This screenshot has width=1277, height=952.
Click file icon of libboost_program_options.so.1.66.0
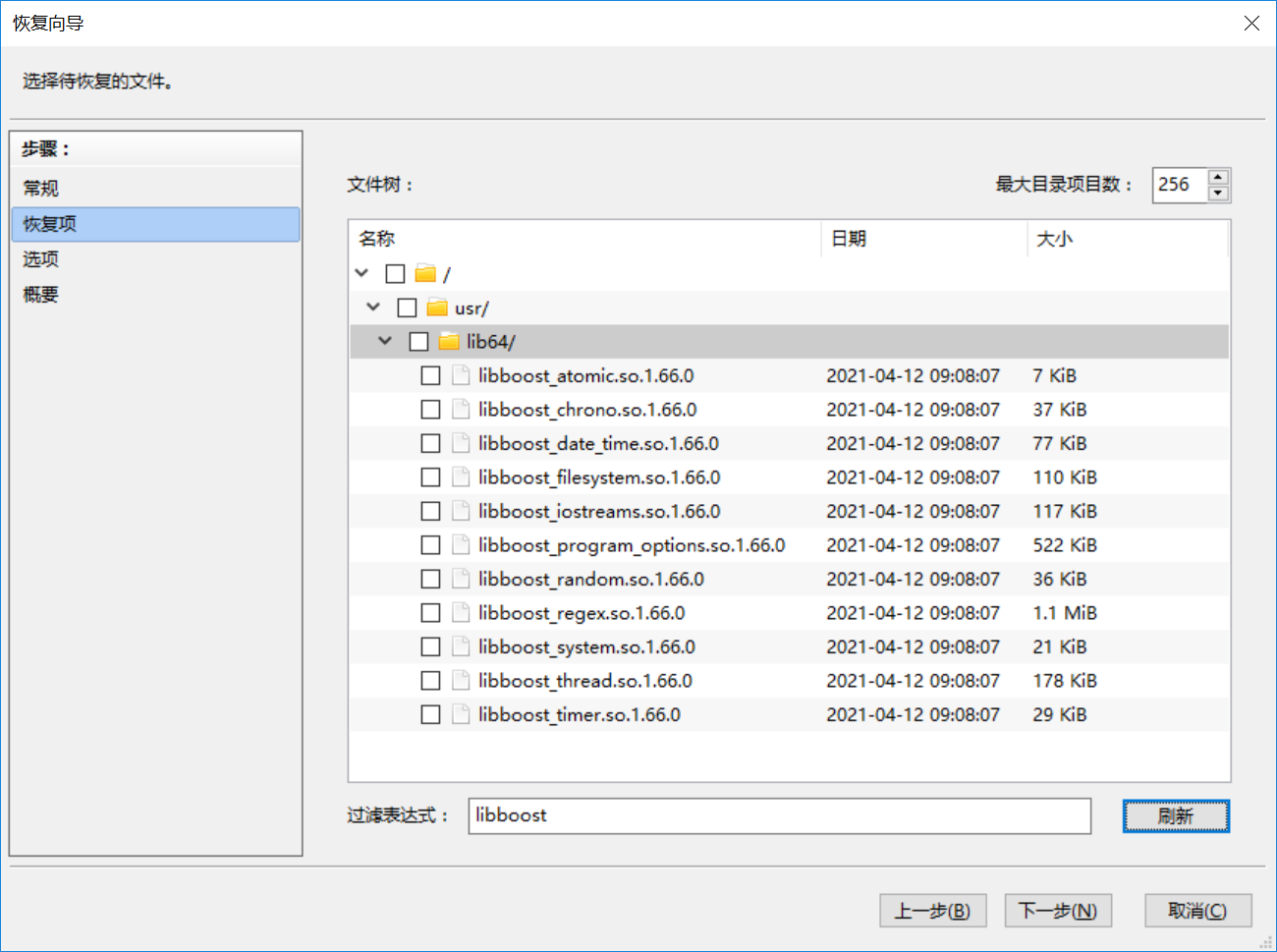tap(461, 545)
